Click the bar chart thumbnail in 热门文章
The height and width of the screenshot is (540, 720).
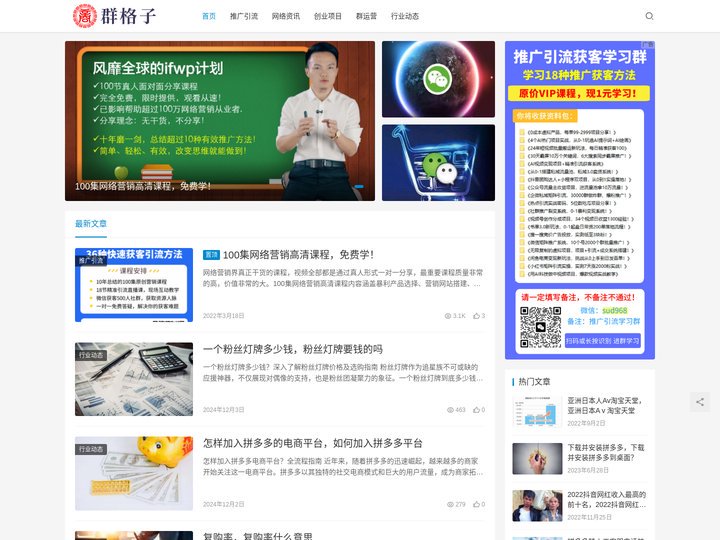(x=537, y=411)
